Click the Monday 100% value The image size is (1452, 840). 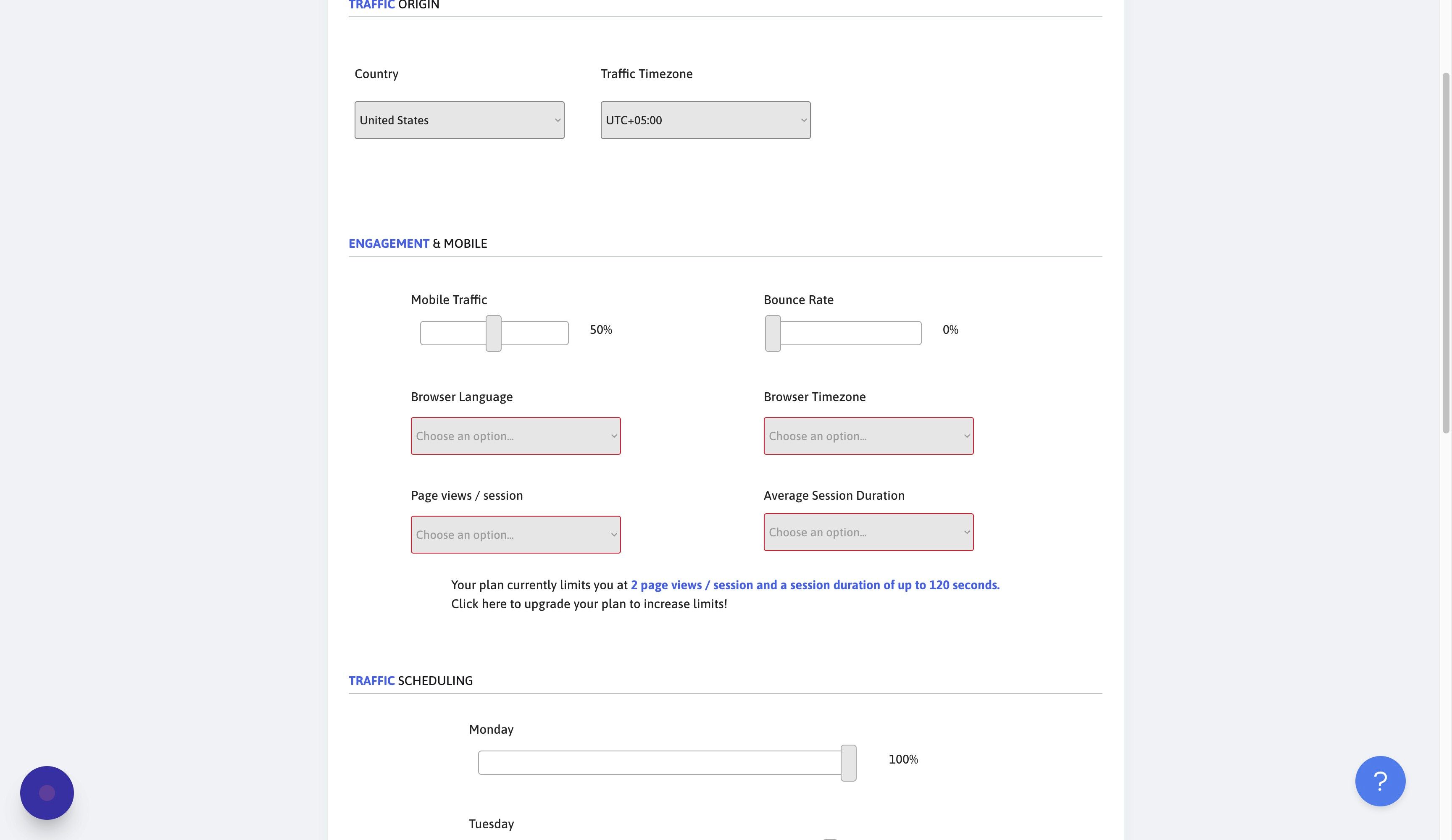point(903,759)
